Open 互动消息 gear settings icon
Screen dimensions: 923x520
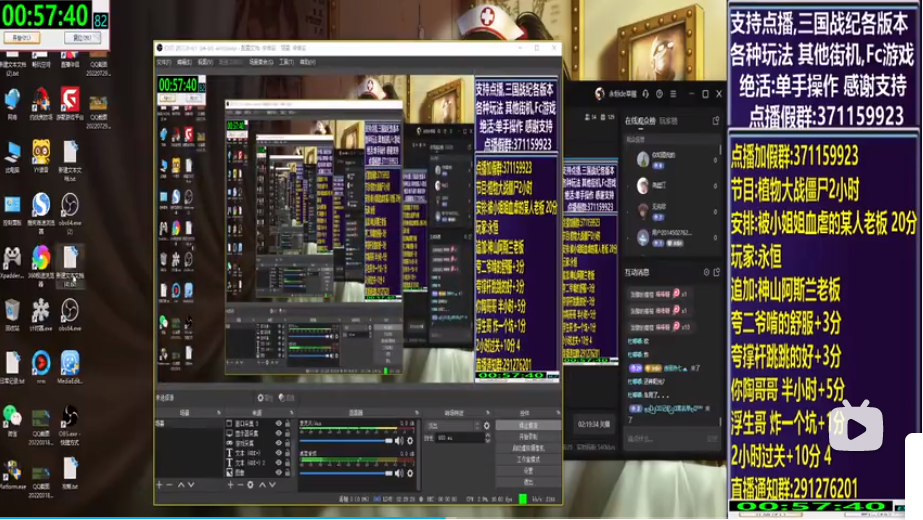[x=706, y=272]
